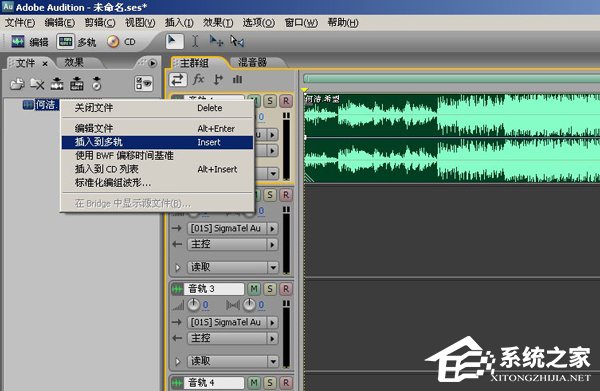Switch to Multitrack view (多轨) icon

coord(65,41)
